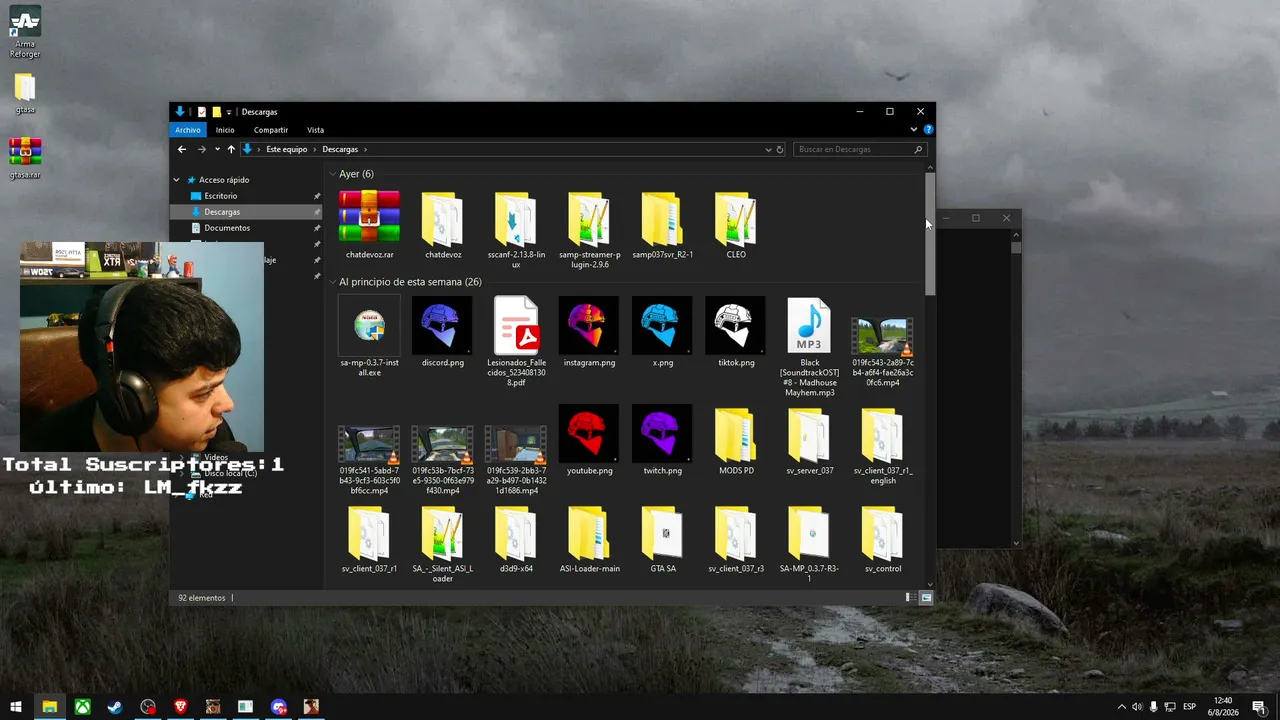
Task: Open the address bar history dropdown
Action: [x=768, y=149]
